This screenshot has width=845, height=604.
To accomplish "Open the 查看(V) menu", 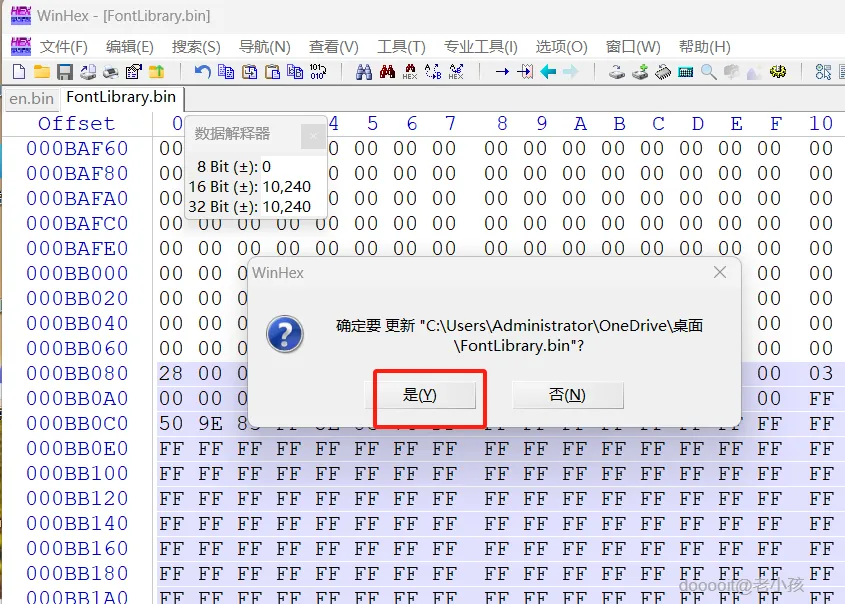I will pyautogui.click(x=334, y=47).
